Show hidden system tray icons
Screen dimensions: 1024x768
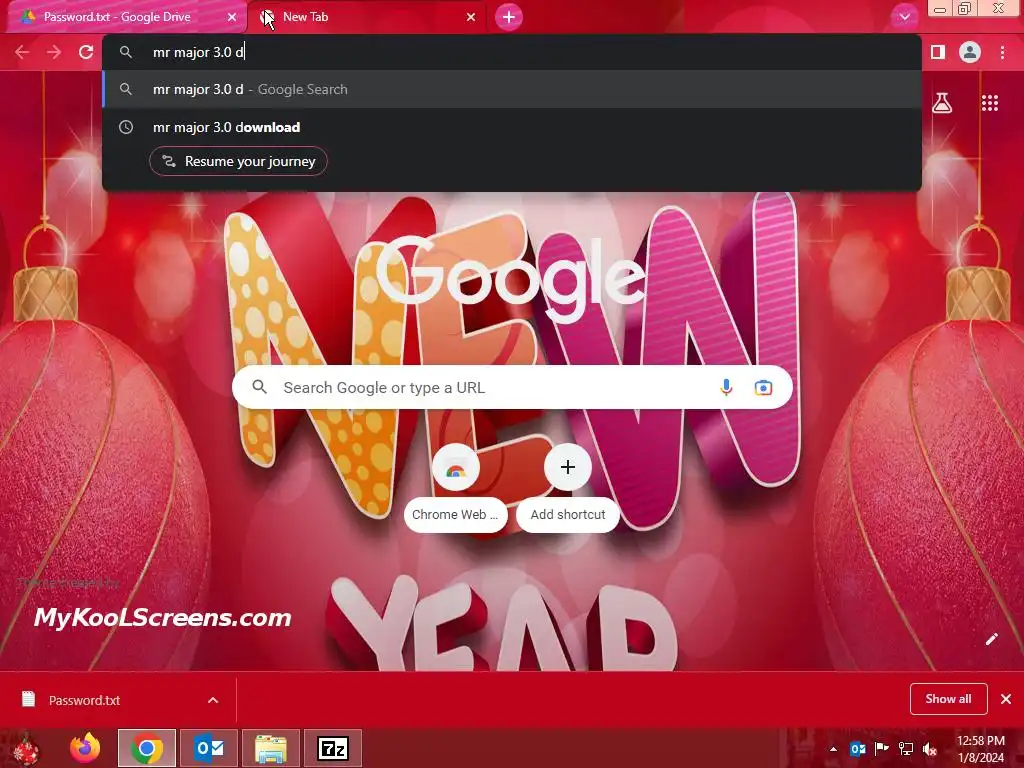[833, 749]
